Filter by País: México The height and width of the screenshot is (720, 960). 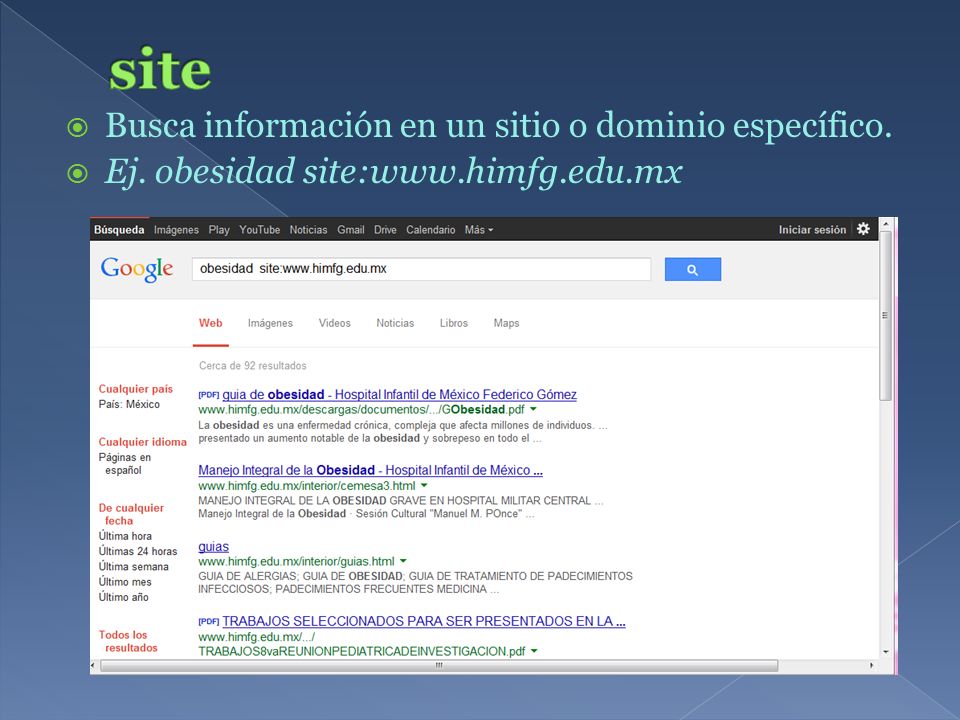click(x=129, y=404)
